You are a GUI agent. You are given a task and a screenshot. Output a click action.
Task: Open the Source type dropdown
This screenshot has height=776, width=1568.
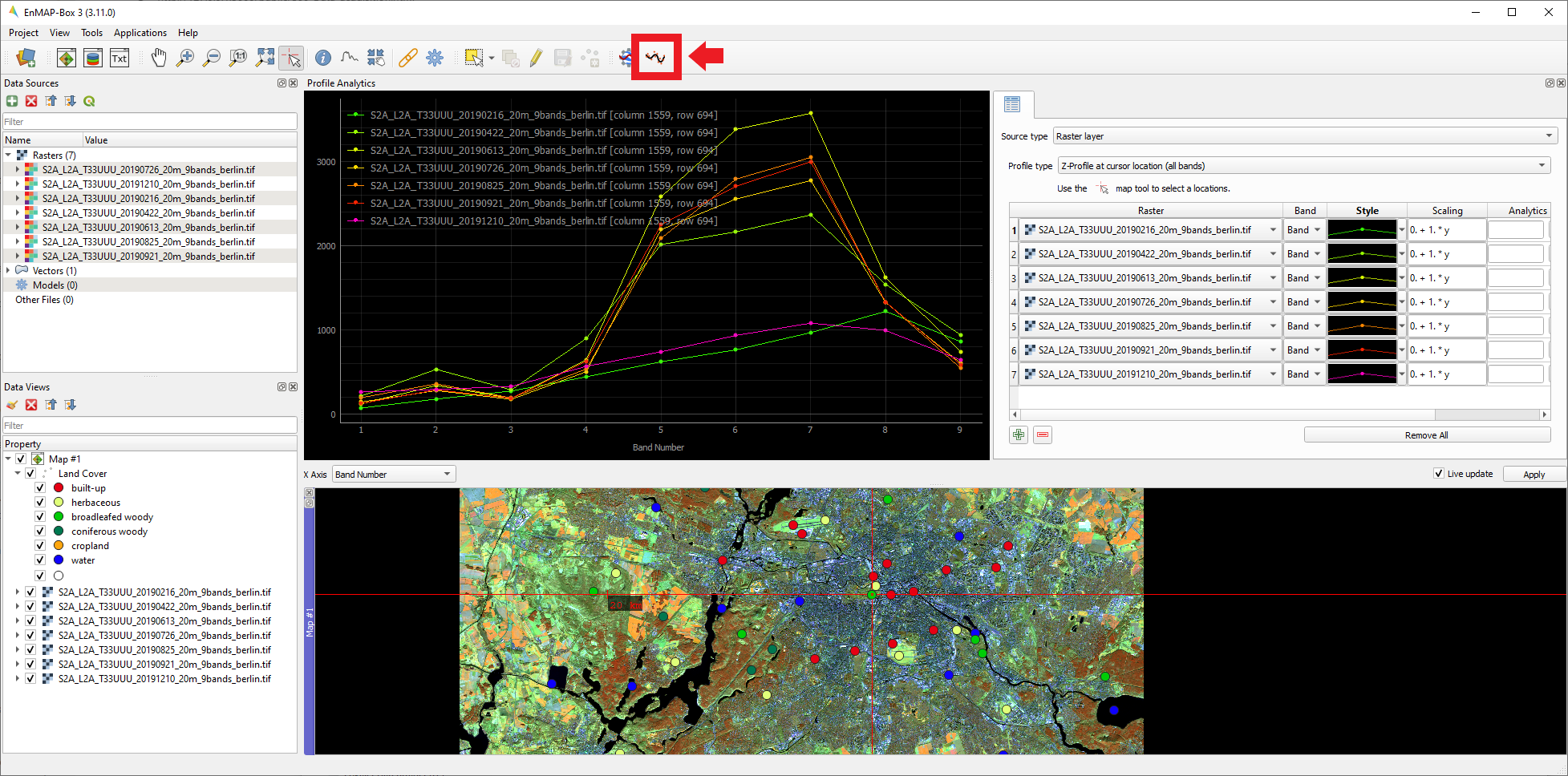pos(1304,136)
